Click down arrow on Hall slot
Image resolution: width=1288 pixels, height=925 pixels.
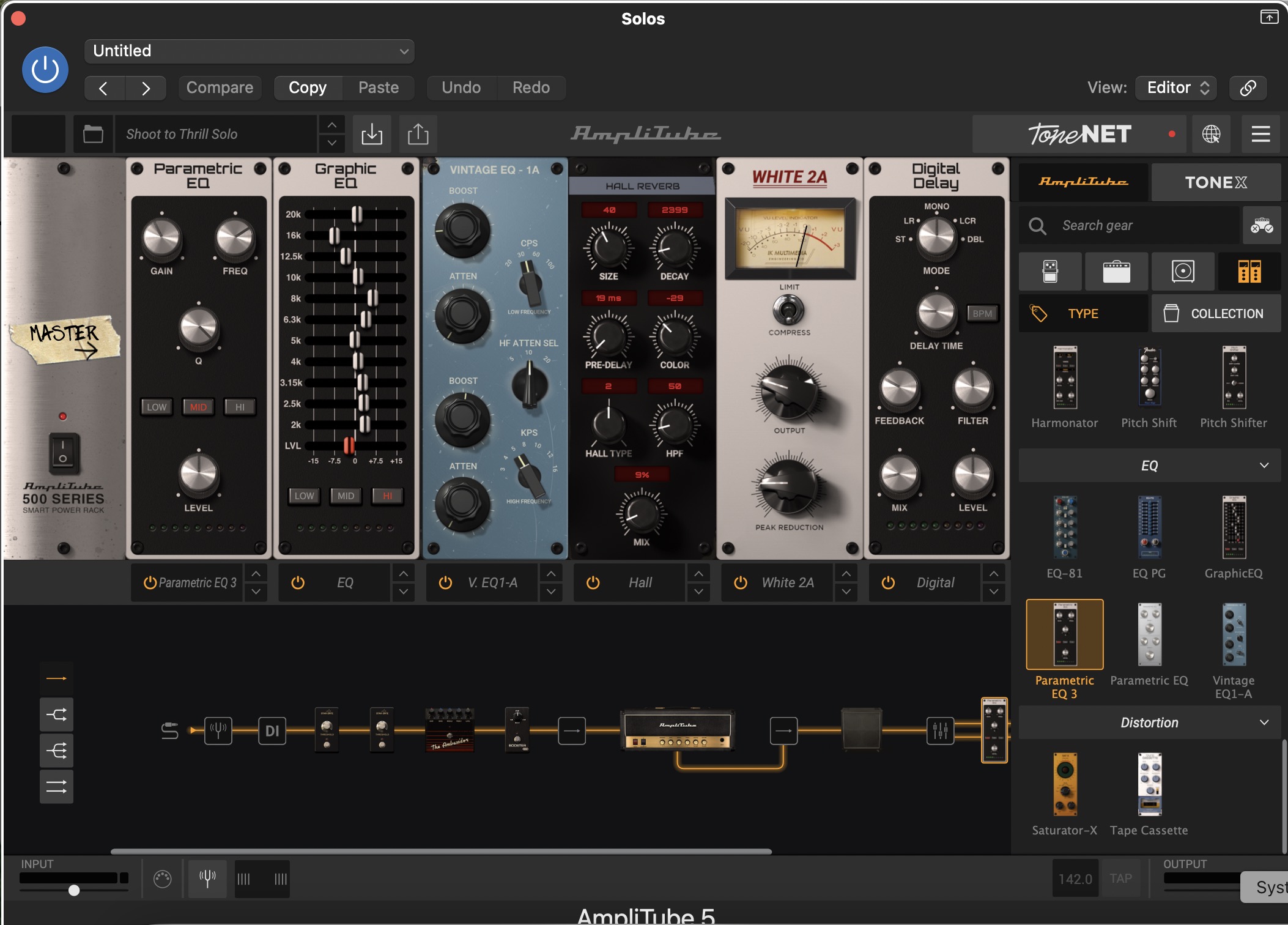698,592
